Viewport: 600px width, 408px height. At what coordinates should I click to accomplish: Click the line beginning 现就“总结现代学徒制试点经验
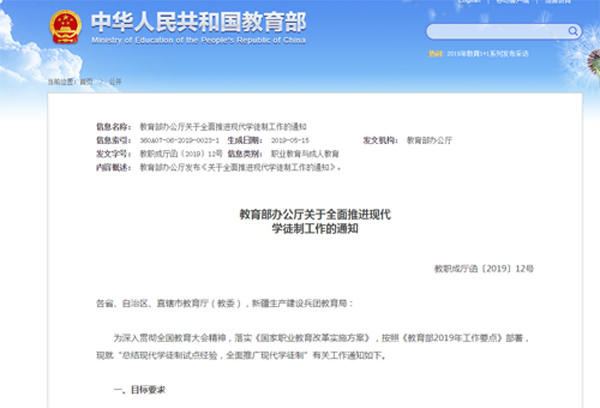click(241, 356)
